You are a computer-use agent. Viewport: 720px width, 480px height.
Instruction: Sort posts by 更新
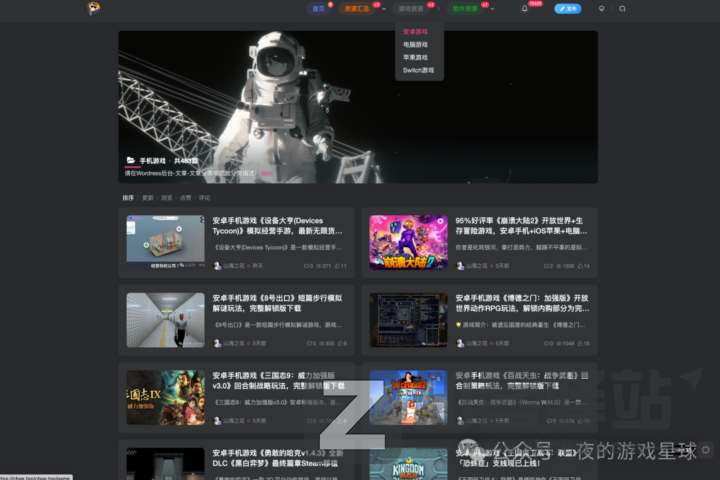(147, 198)
